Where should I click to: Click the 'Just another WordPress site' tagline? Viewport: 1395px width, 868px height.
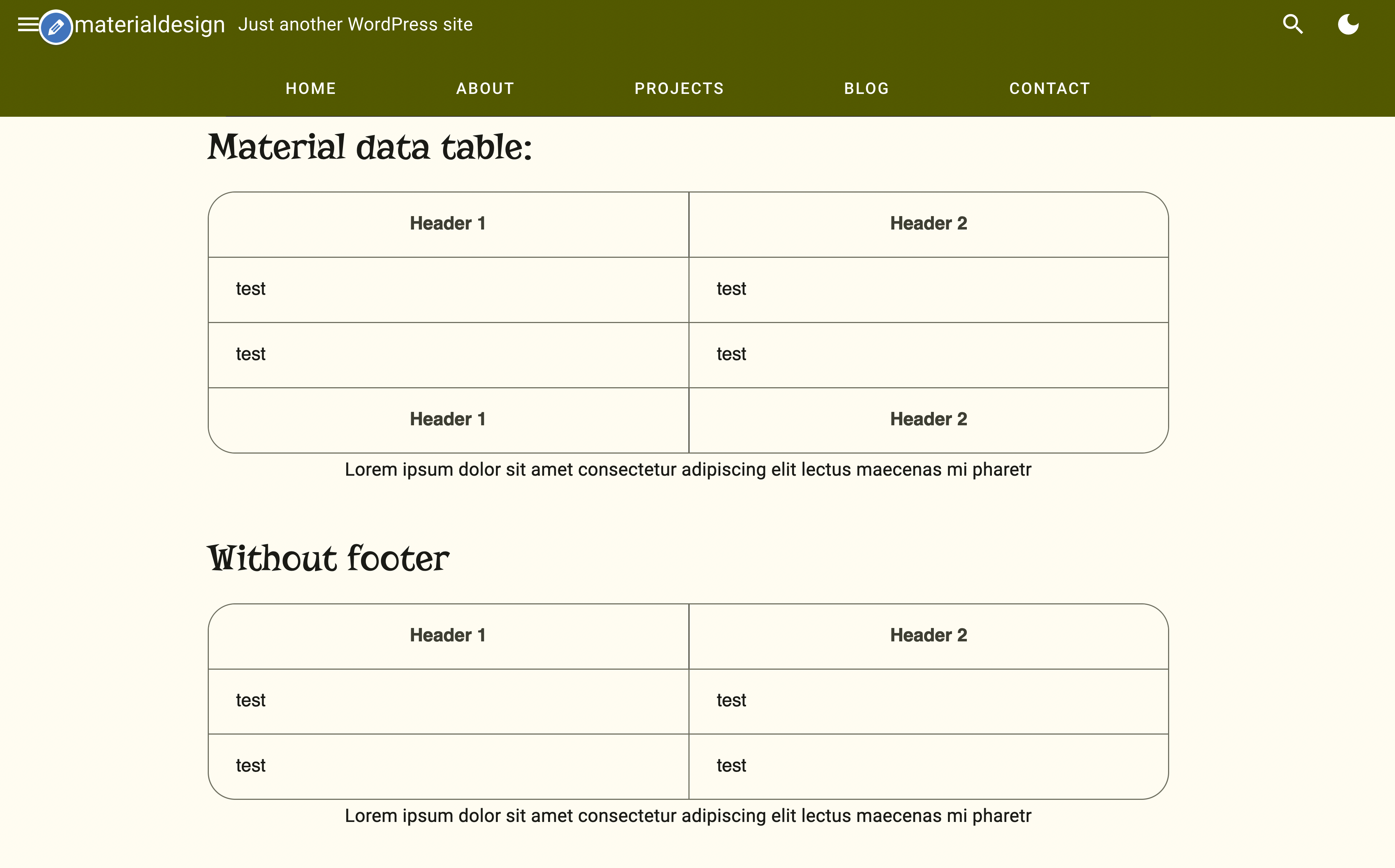click(356, 24)
